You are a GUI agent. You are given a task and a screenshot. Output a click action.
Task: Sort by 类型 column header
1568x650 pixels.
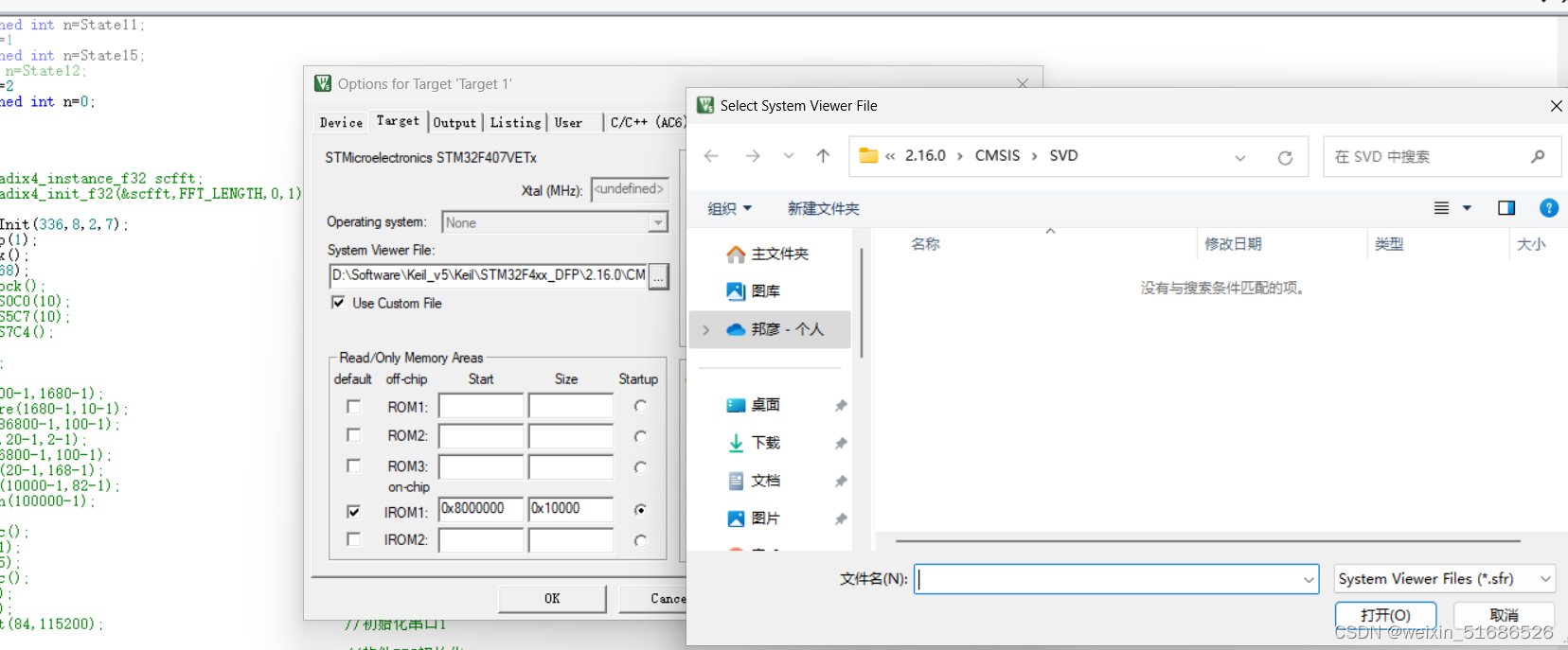[x=1389, y=244]
